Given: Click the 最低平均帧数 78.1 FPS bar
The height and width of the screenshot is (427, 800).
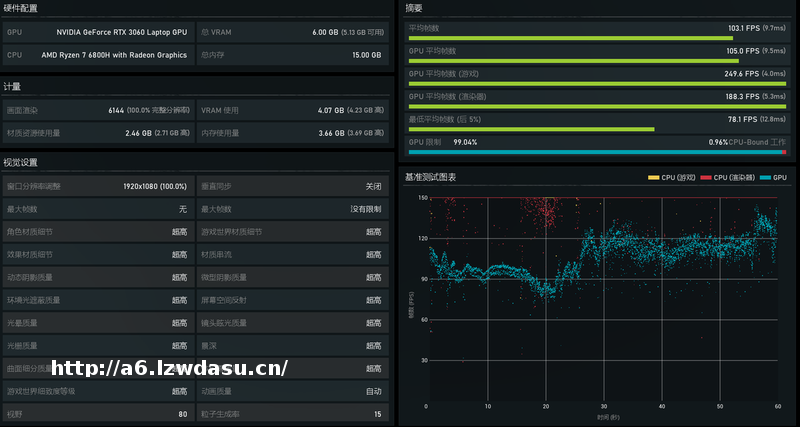Looking at the screenshot, I should click(x=531, y=129).
